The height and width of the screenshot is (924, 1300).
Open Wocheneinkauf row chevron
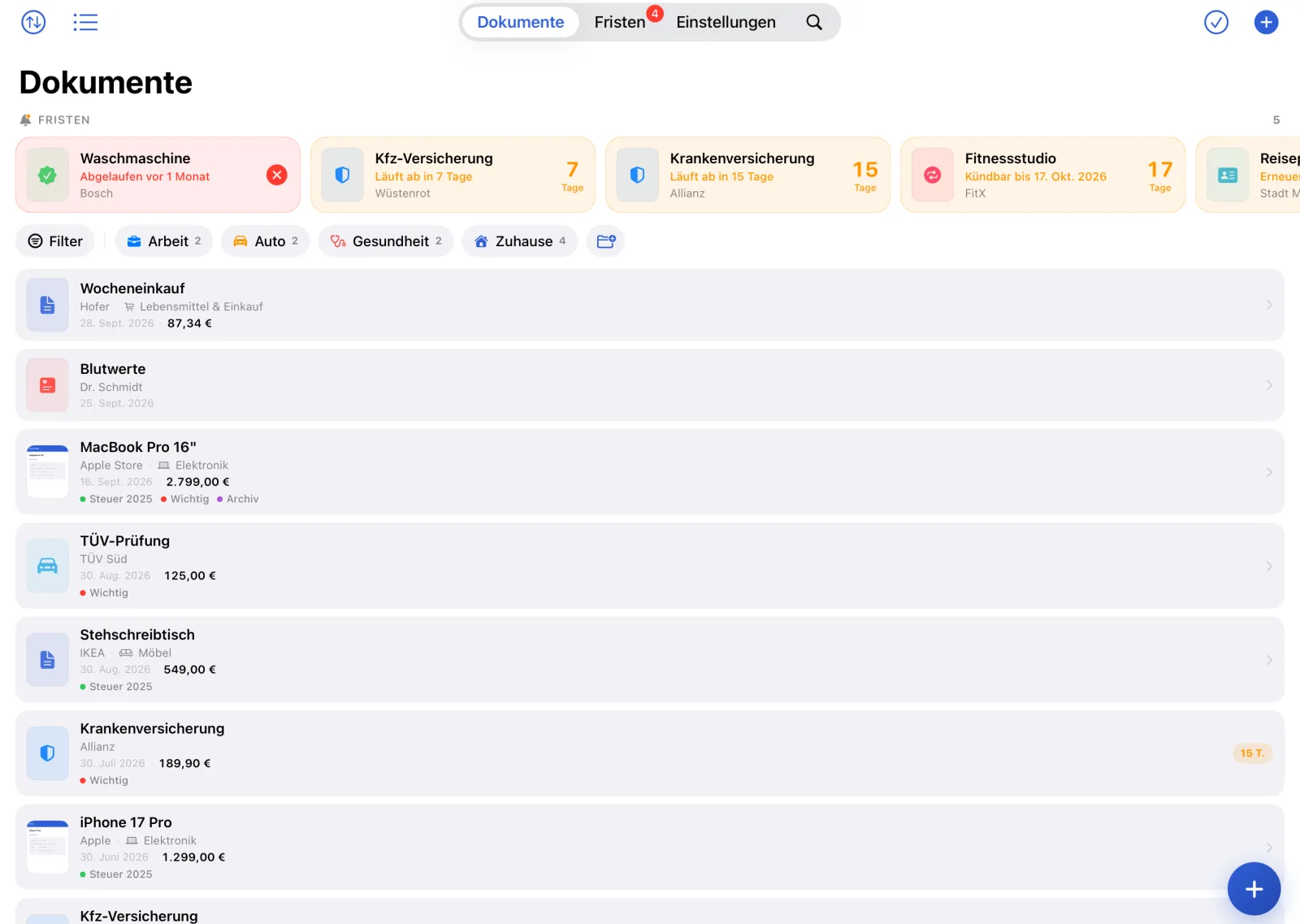pos(1269,305)
